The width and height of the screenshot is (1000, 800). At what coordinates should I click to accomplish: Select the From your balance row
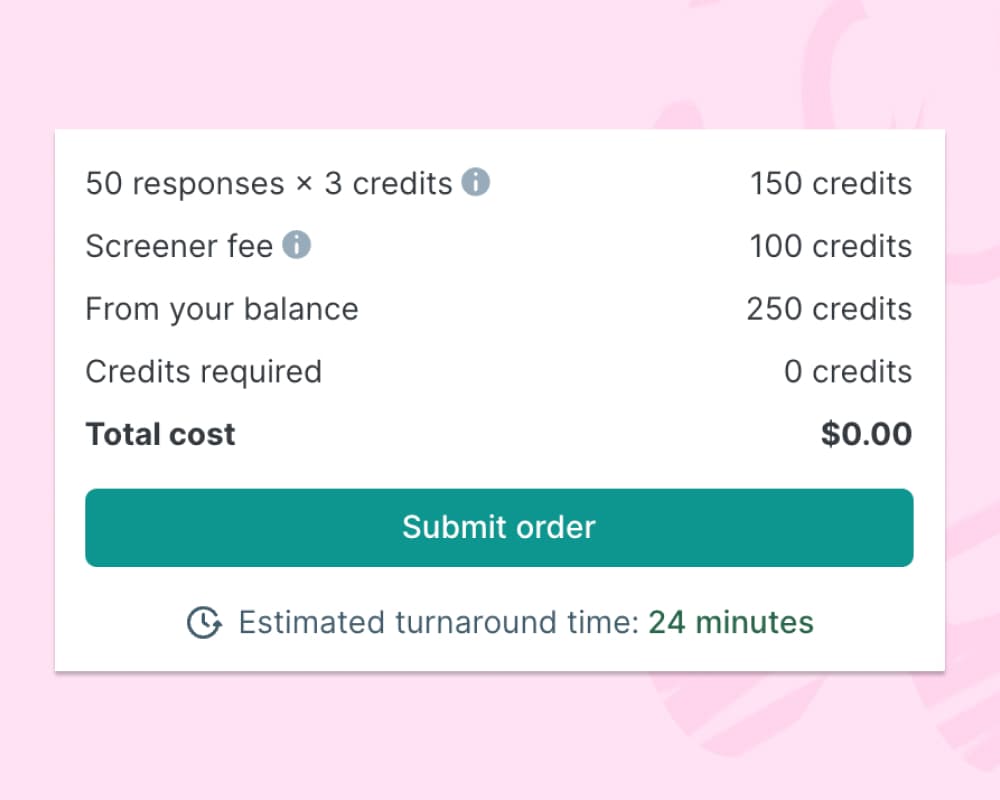click(221, 308)
